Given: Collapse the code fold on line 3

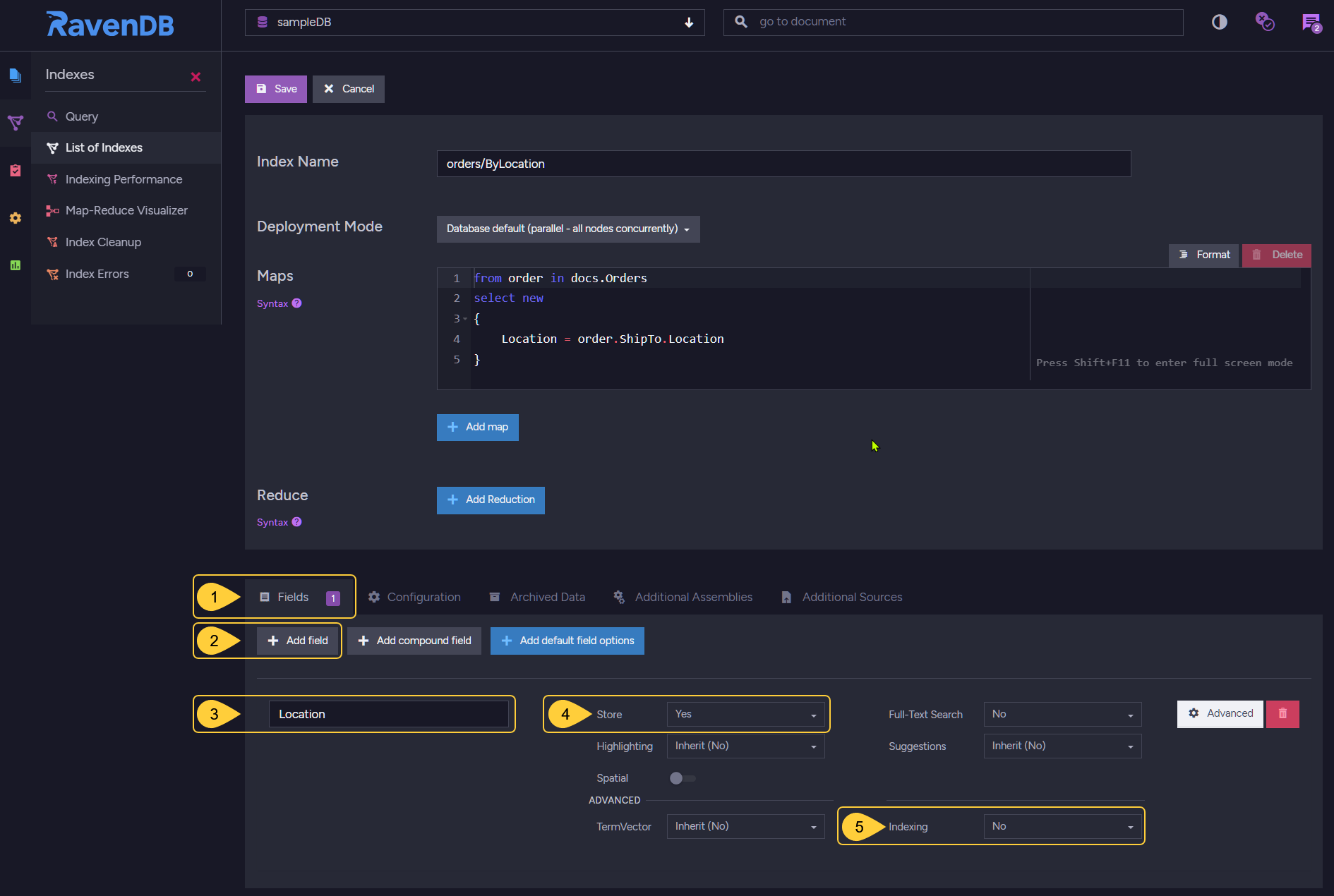Looking at the screenshot, I should pyautogui.click(x=465, y=319).
